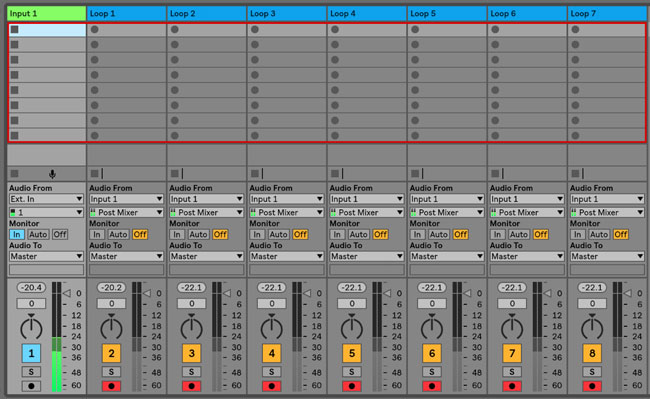Arm the Input 1 track record button

click(31, 386)
